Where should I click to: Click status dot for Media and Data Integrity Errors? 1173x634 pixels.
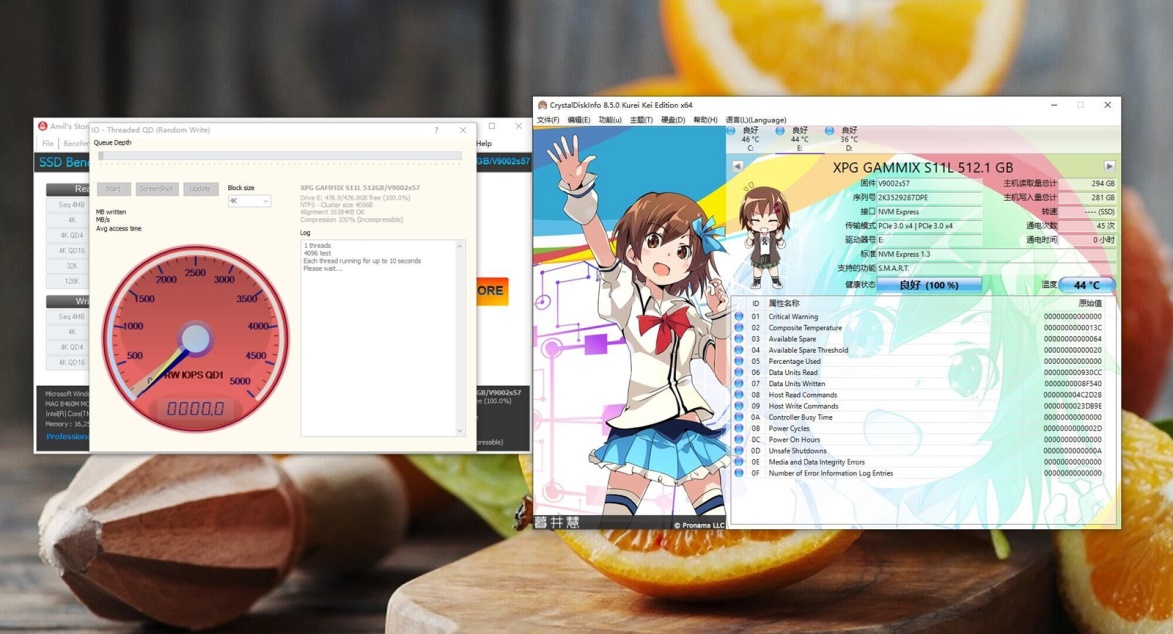pos(739,463)
